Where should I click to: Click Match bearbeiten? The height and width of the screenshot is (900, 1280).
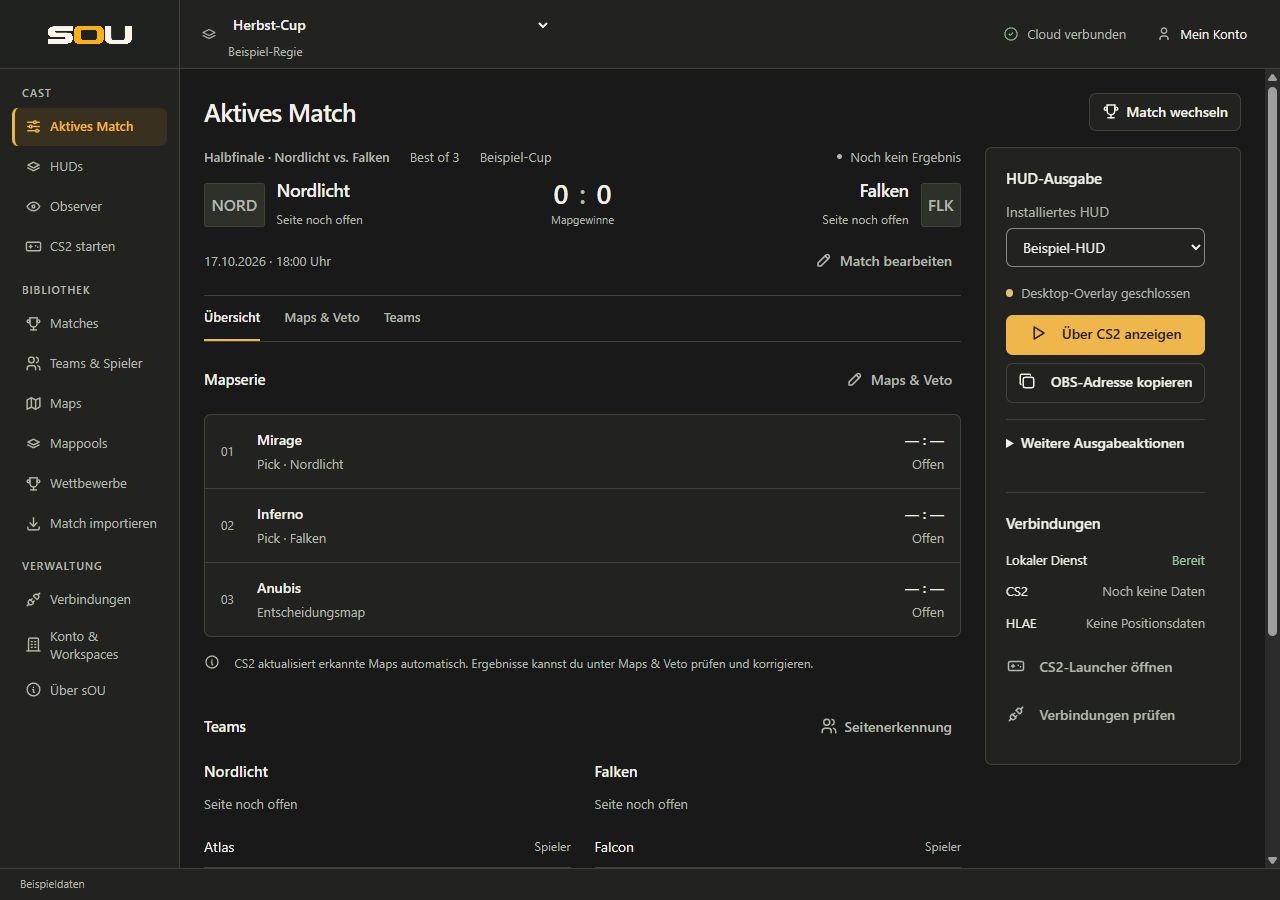(x=884, y=261)
